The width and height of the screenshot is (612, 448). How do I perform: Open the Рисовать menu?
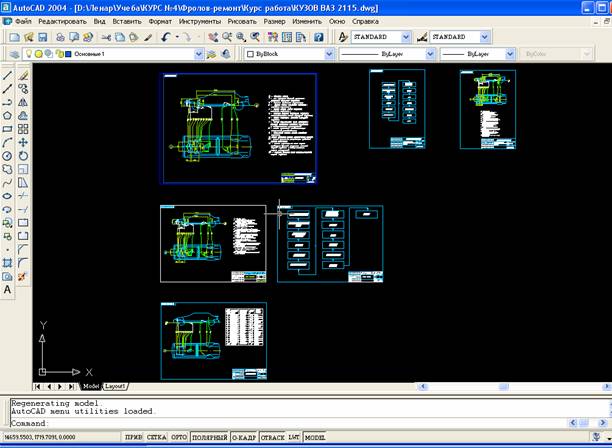tap(242, 21)
